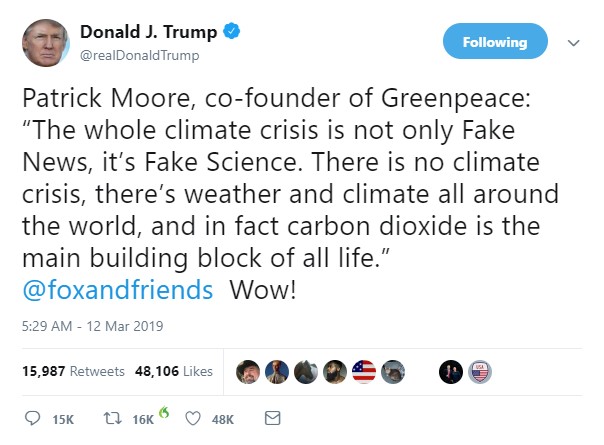Click the green flame icon near retweet count

(164, 412)
